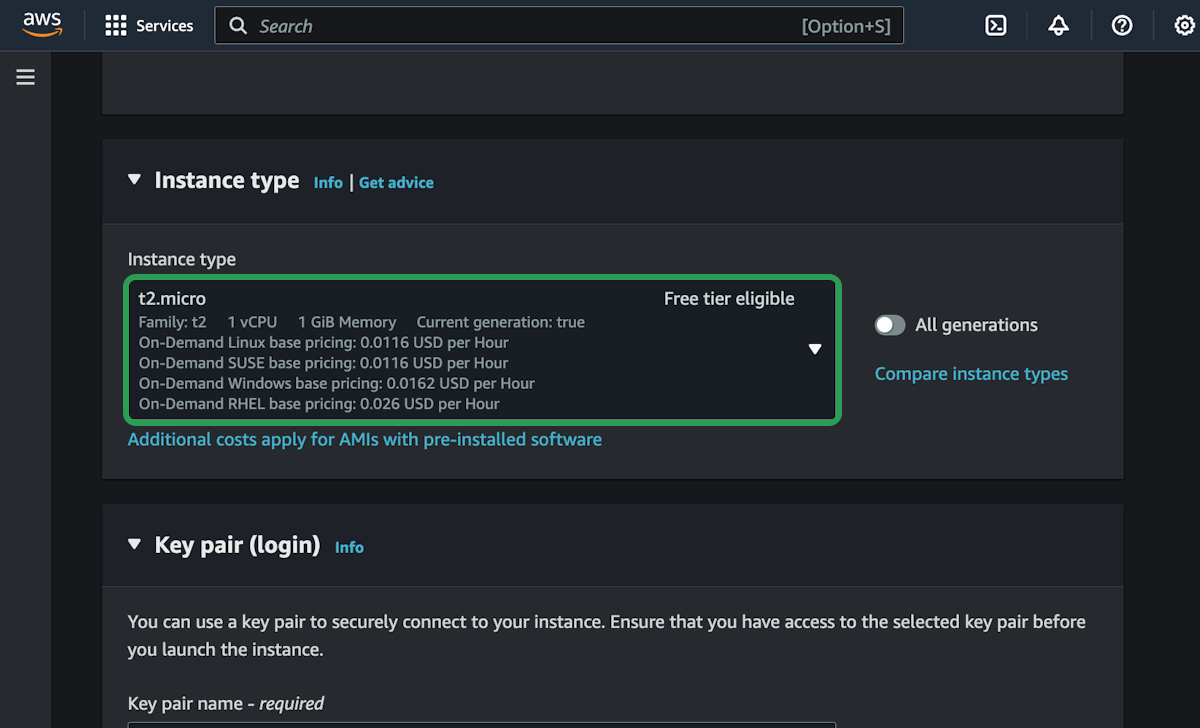
Task: Click On-Demand RHEL base pricing line
Action: 319,404
